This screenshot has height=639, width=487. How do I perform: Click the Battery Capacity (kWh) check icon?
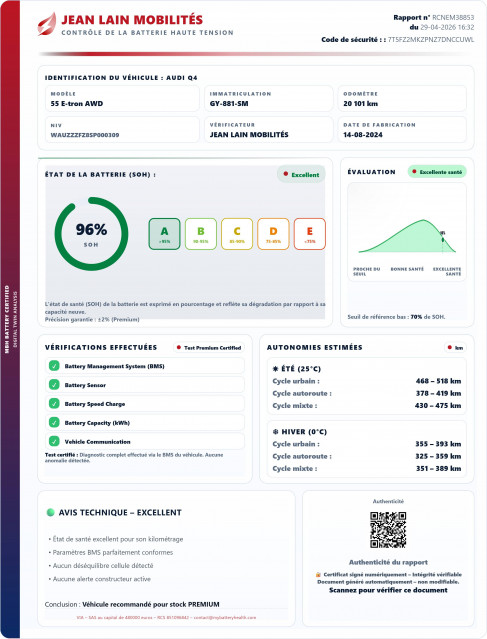pos(54,422)
